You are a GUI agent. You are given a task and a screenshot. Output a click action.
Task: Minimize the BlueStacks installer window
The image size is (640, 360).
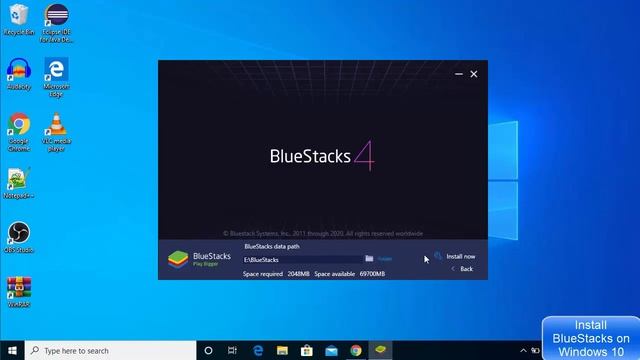(458, 74)
